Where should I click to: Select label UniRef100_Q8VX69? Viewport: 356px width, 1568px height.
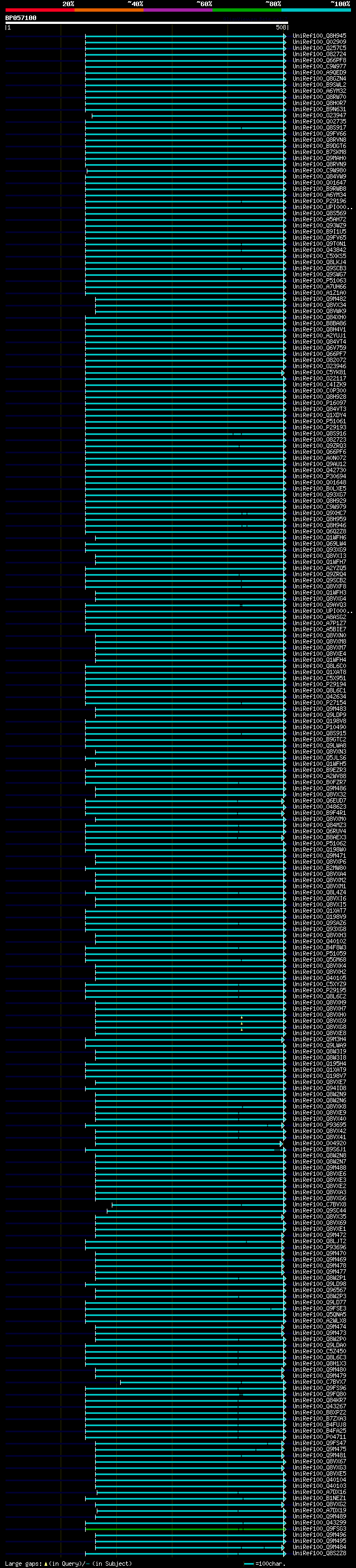(x=319, y=1223)
